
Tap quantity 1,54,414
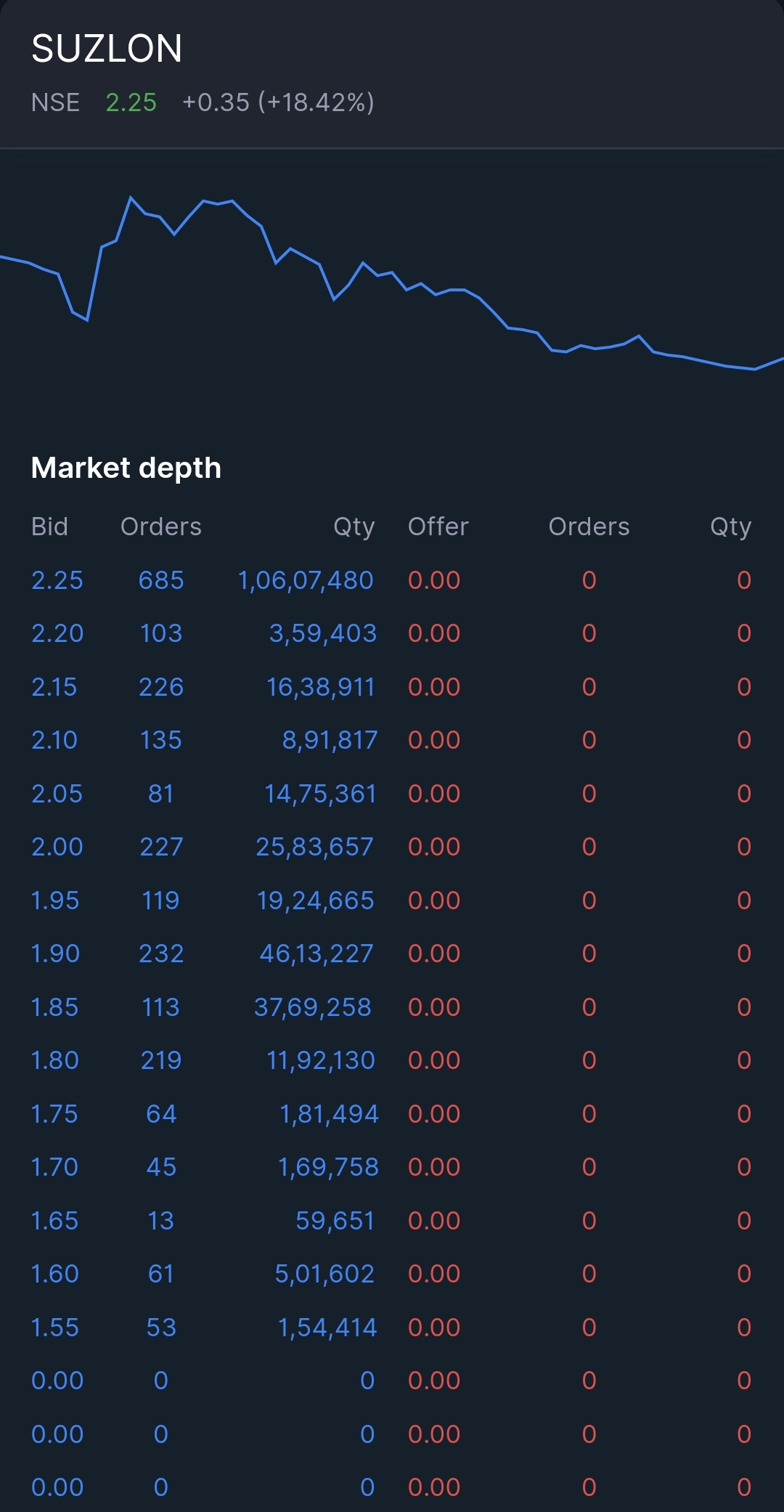(x=327, y=1328)
